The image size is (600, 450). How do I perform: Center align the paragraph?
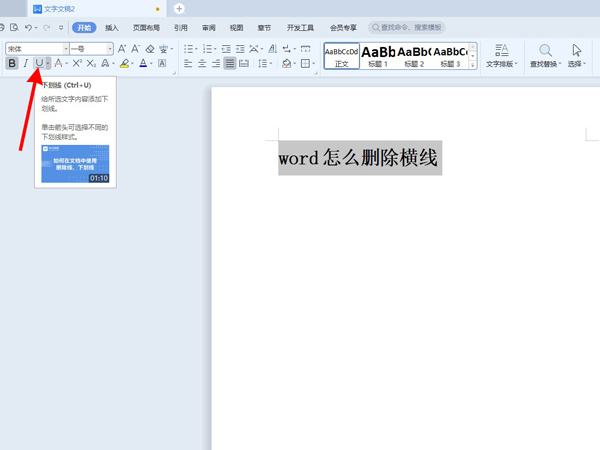coord(202,64)
